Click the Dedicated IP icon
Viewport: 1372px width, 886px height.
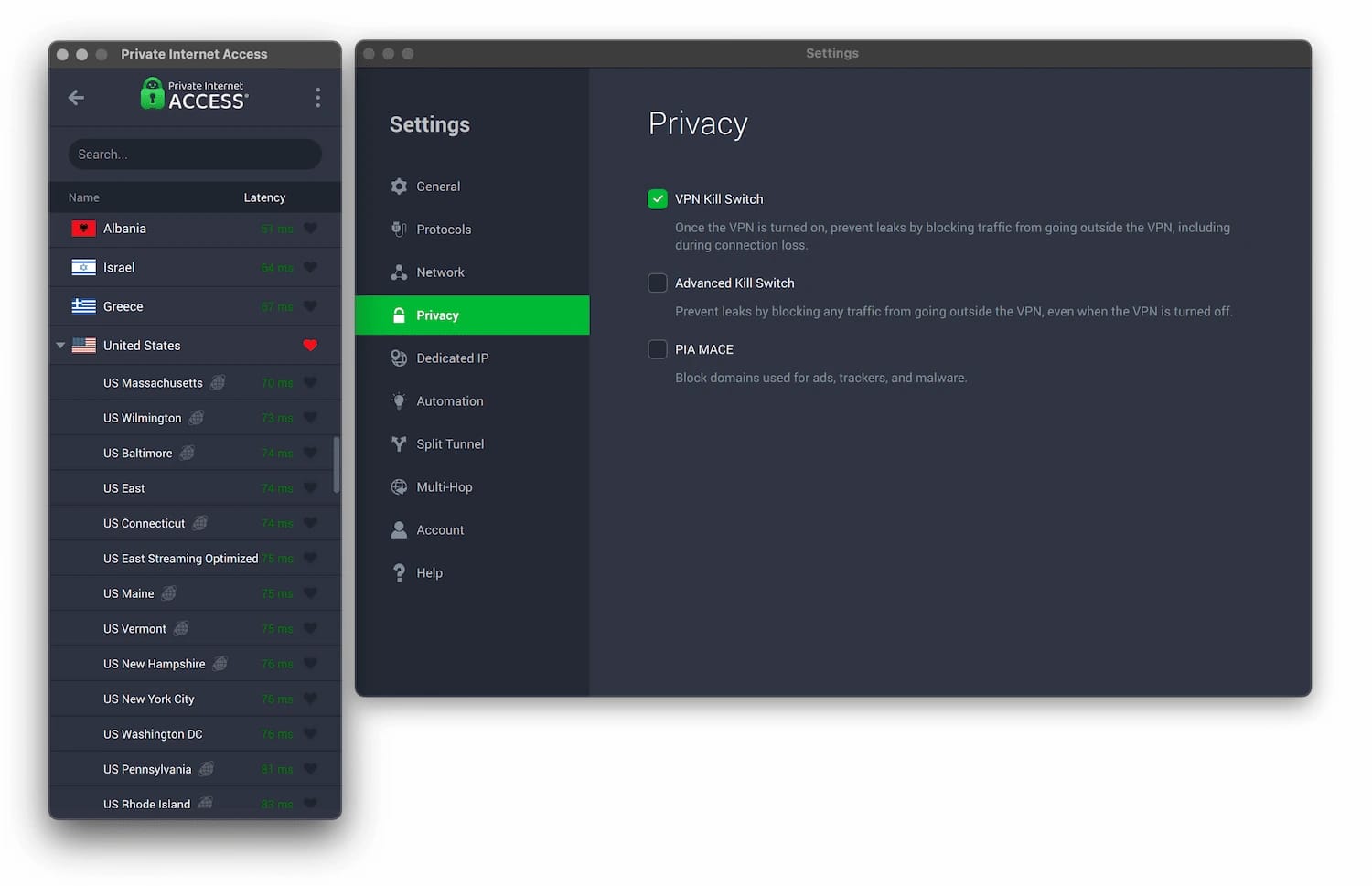coord(399,358)
